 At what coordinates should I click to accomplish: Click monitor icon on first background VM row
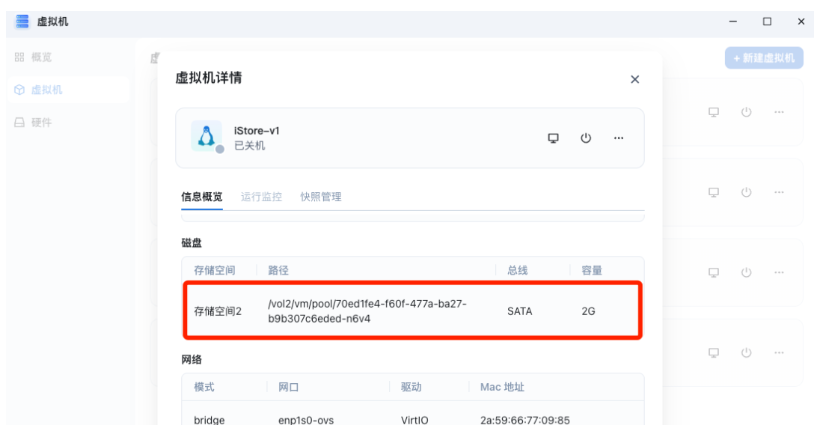pyautogui.click(x=713, y=112)
